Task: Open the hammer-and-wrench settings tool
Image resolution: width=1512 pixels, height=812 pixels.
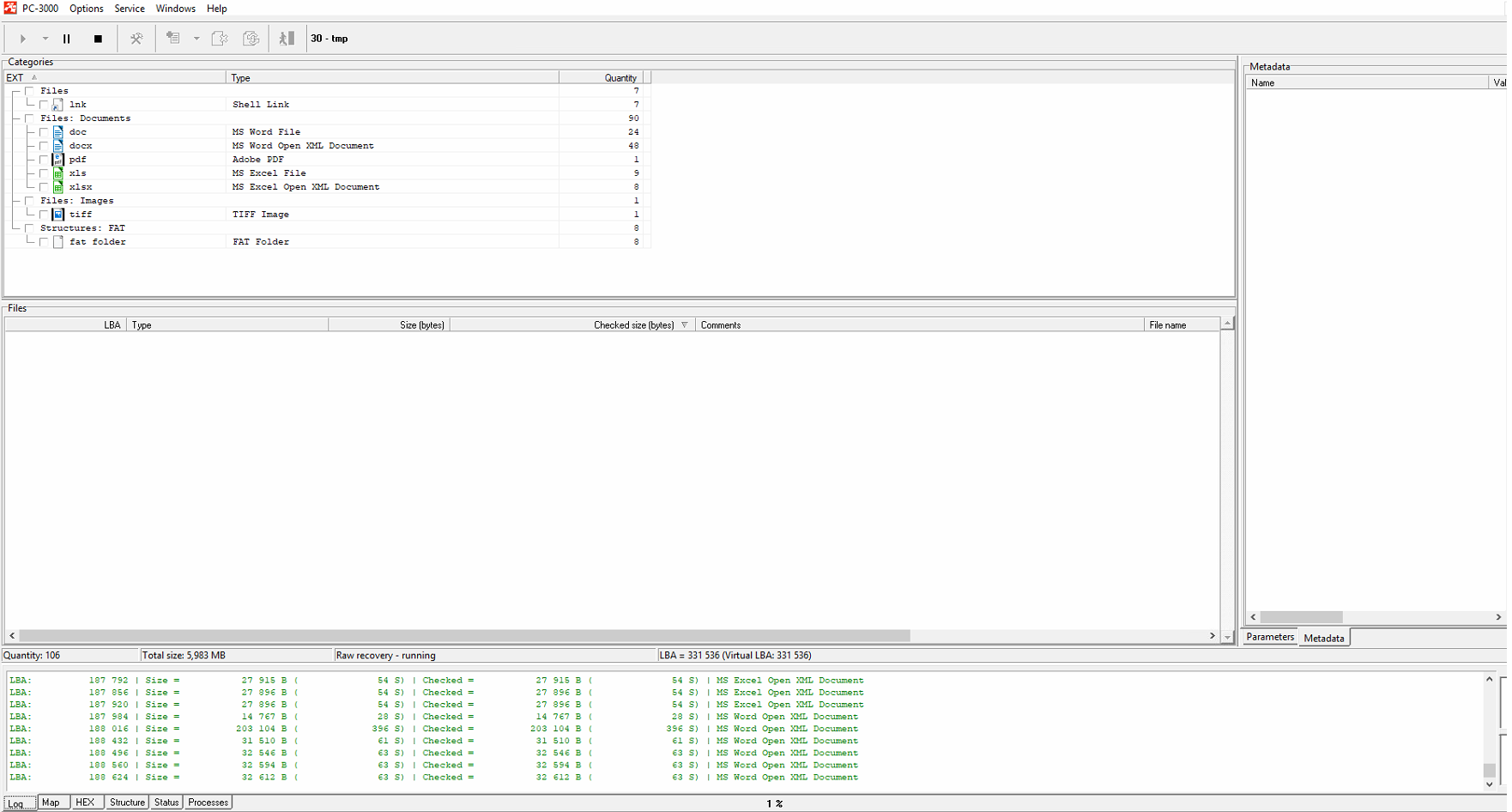Action: (x=136, y=39)
